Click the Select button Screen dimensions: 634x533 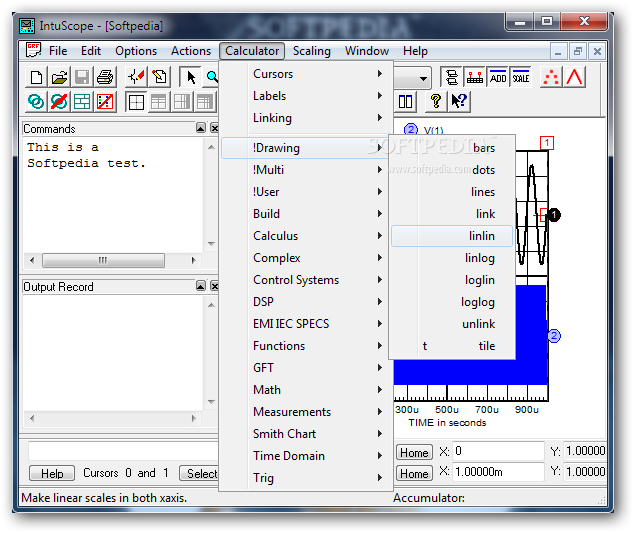point(200,473)
